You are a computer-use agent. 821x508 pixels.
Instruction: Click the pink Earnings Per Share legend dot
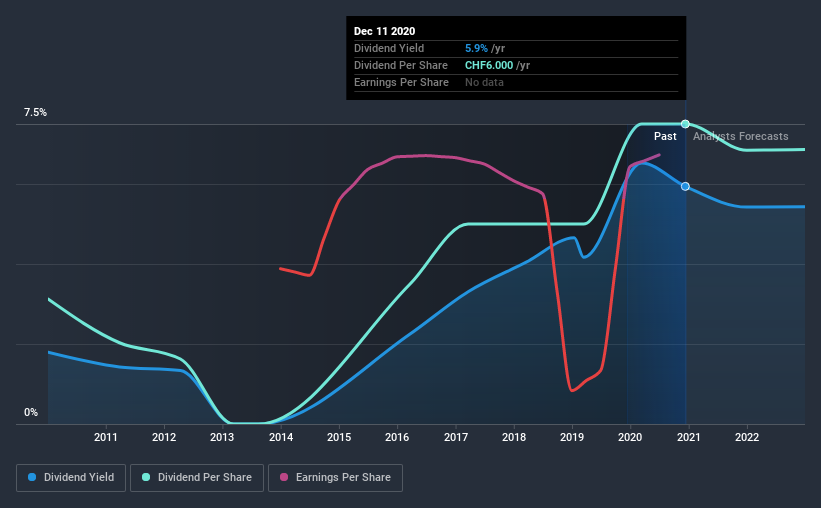coord(284,477)
